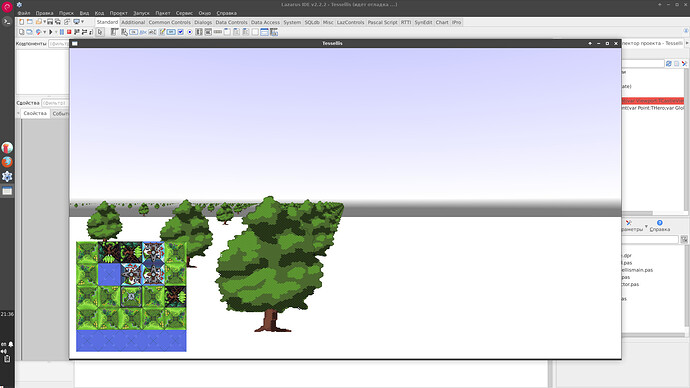Toggle the refresh icon beside the inspector filter
The width and height of the screenshot is (690, 388).
click(668, 64)
